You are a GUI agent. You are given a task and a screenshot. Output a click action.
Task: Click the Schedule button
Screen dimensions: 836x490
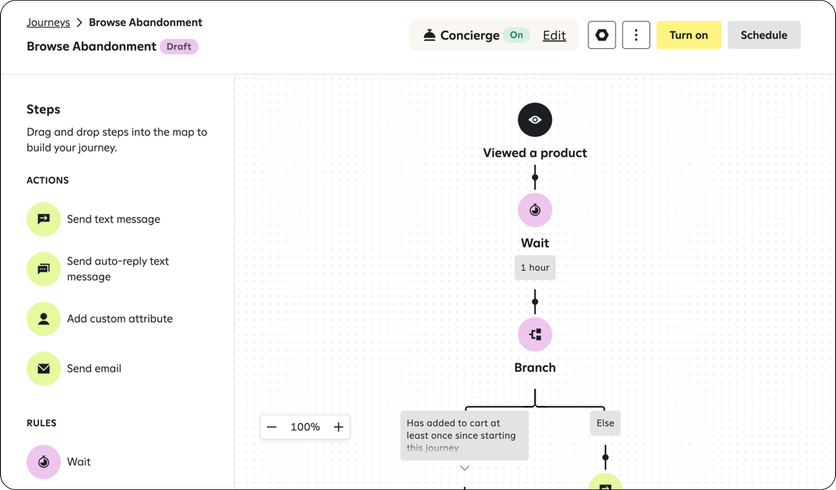coord(763,35)
